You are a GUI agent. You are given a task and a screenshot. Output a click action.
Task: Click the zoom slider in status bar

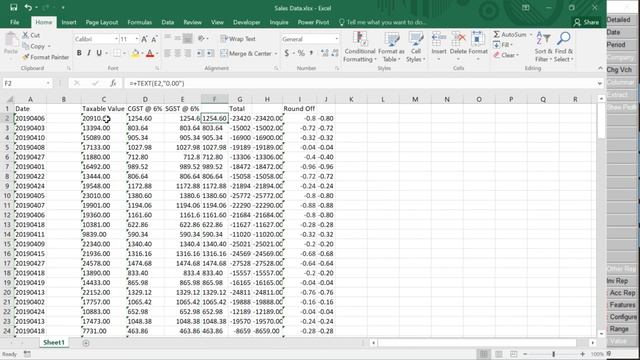tap(553, 354)
